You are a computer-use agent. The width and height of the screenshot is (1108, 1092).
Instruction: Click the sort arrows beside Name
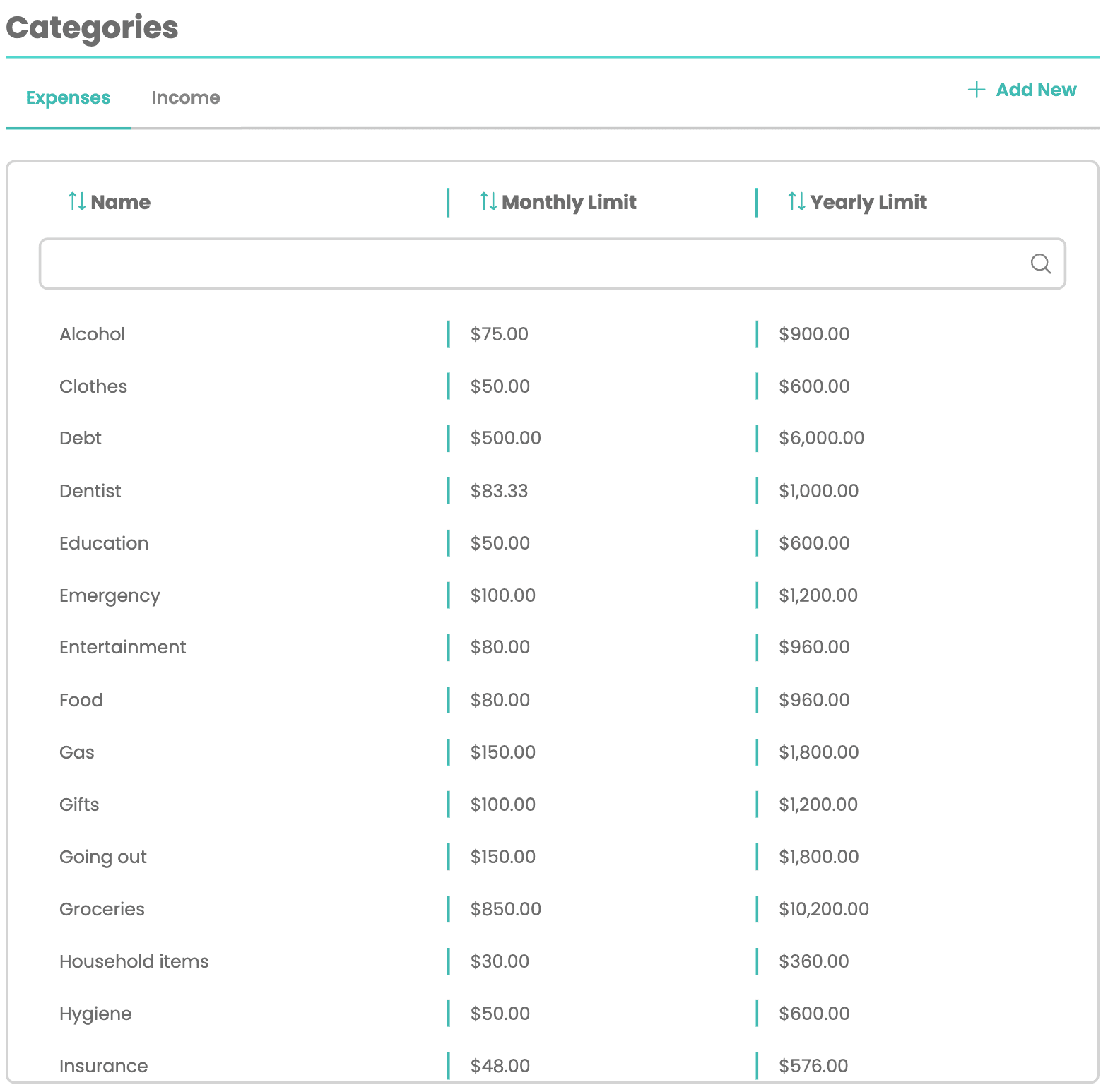point(77,202)
